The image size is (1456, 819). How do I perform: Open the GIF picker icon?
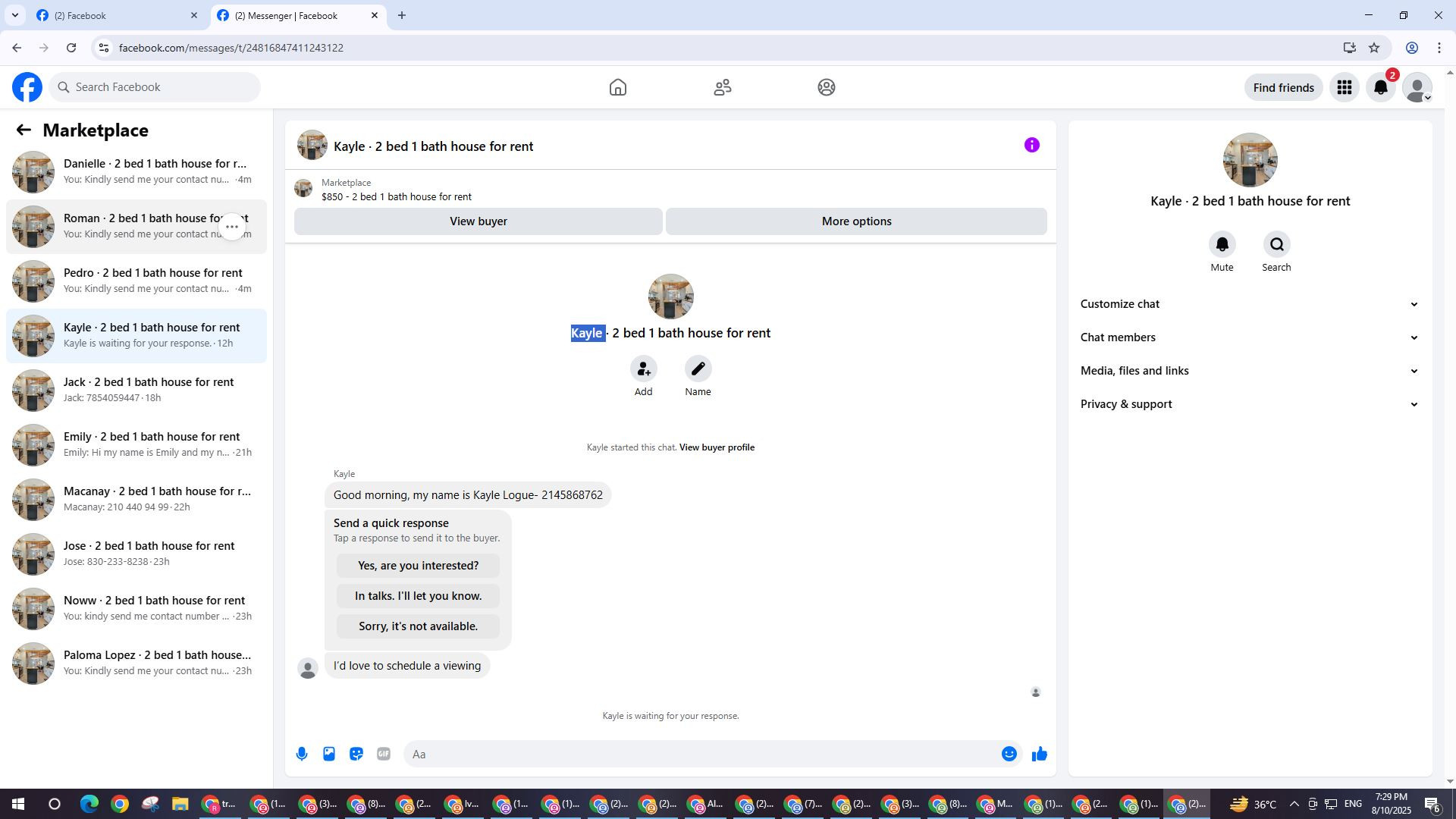pyautogui.click(x=384, y=754)
